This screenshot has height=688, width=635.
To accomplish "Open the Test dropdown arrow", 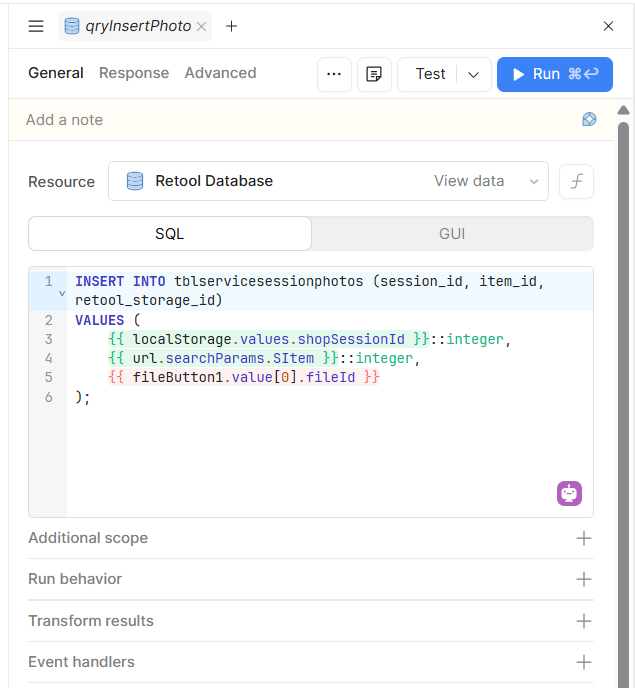I will [x=474, y=74].
